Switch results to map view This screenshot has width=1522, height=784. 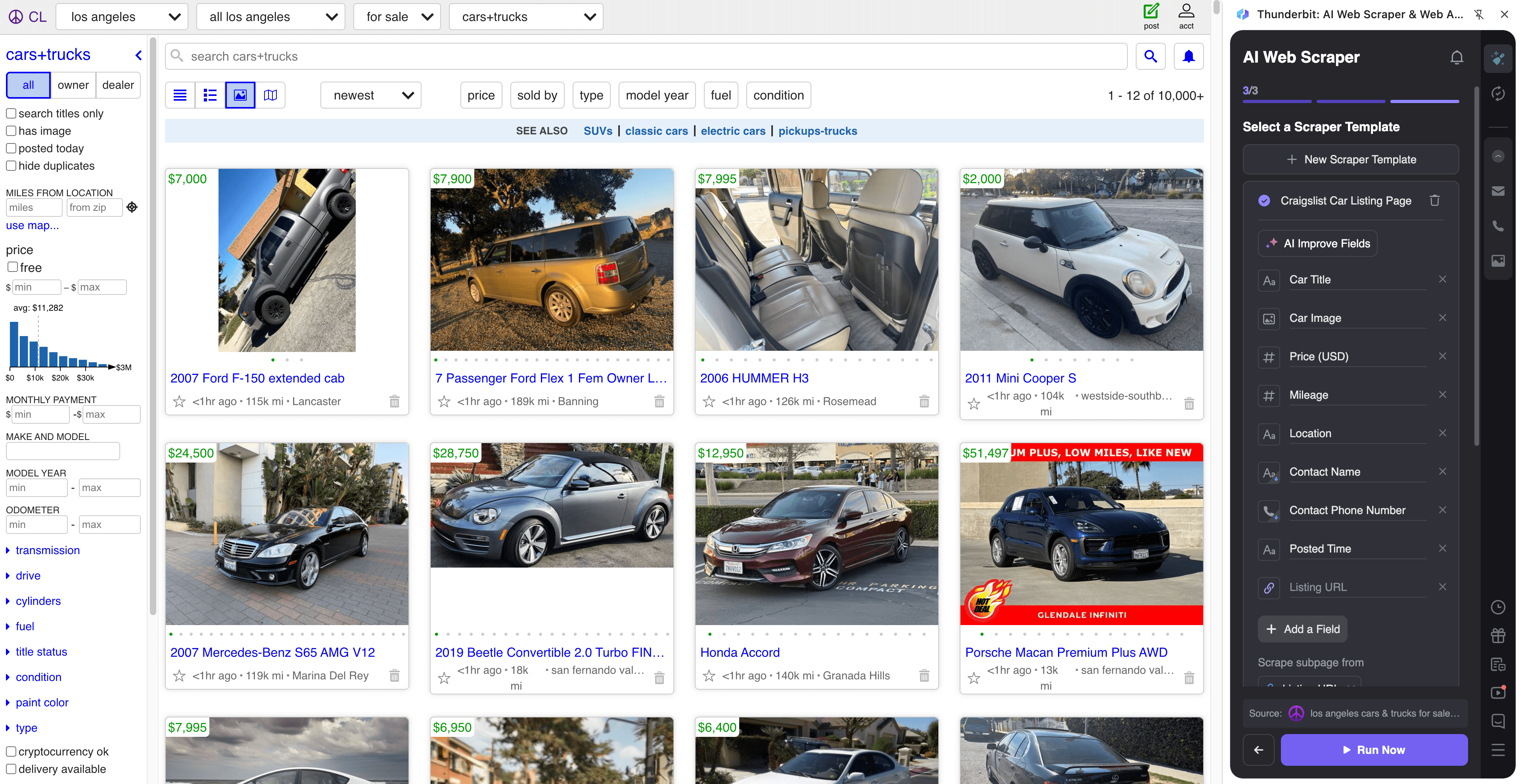(x=270, y=94)
